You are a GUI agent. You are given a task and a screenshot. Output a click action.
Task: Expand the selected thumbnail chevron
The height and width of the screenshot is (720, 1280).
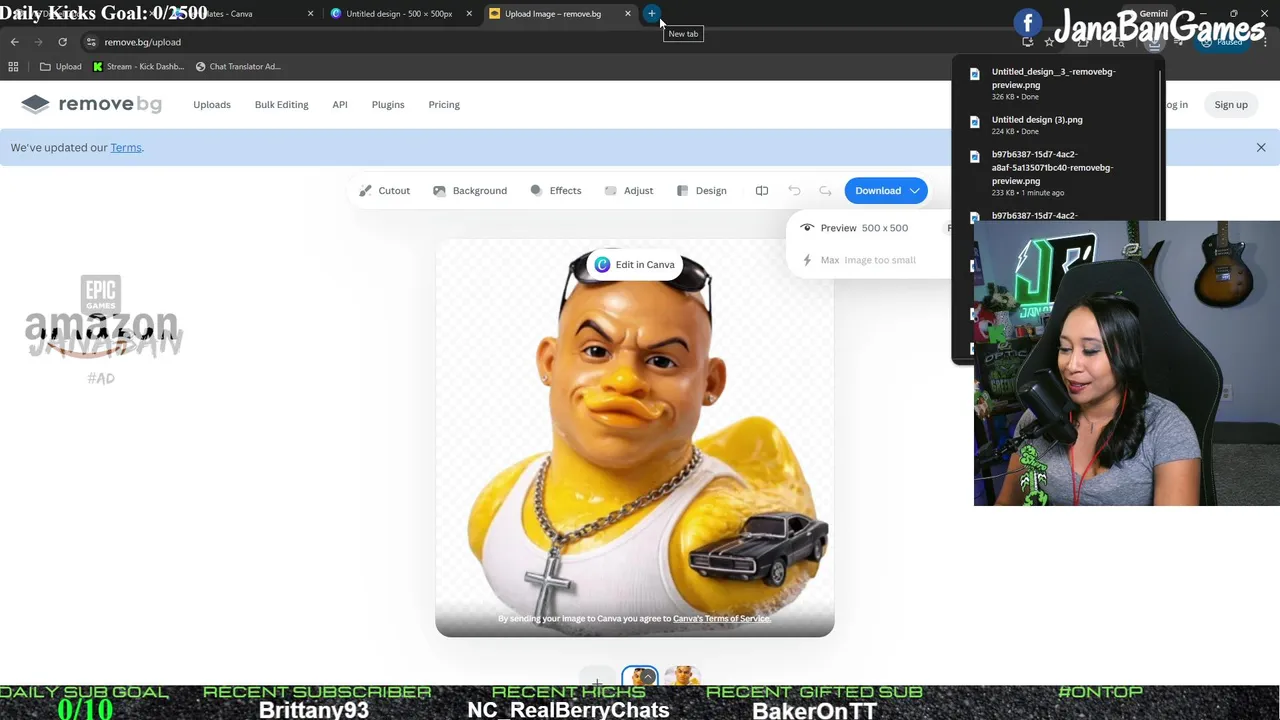(647, 677)
